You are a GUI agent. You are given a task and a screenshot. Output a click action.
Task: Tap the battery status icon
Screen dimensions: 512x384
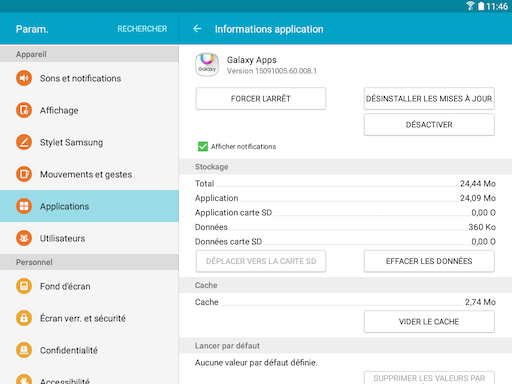481,6
